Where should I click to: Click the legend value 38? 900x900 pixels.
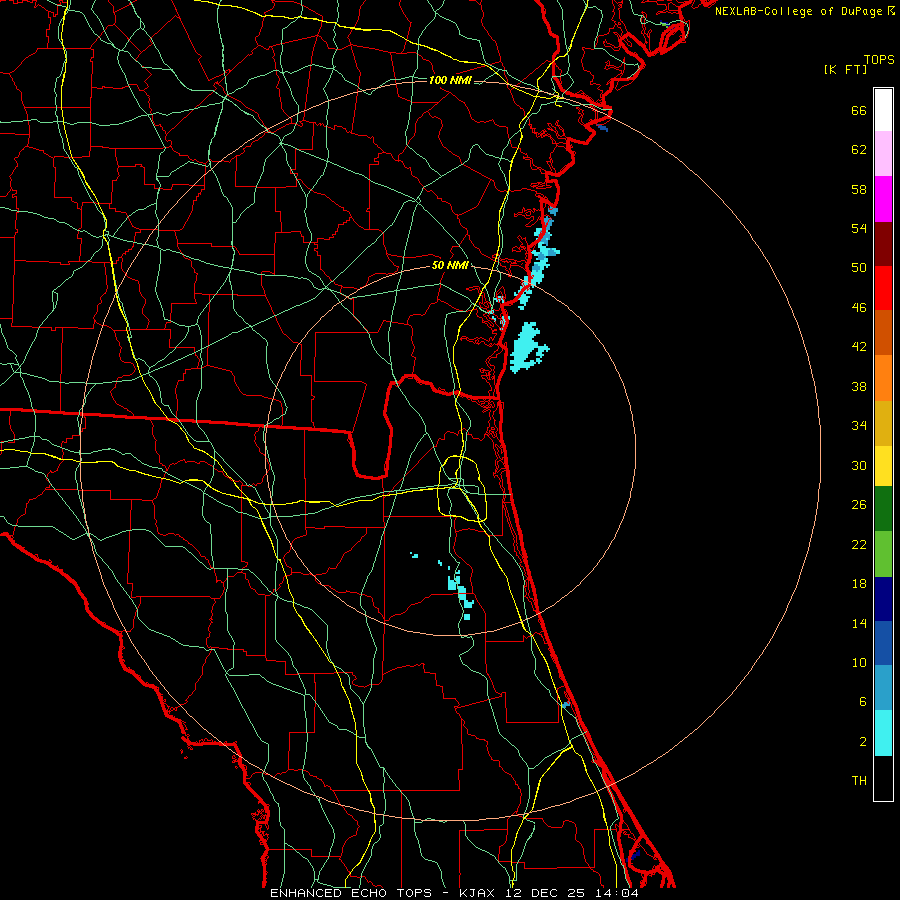click(x=859, y=386)
